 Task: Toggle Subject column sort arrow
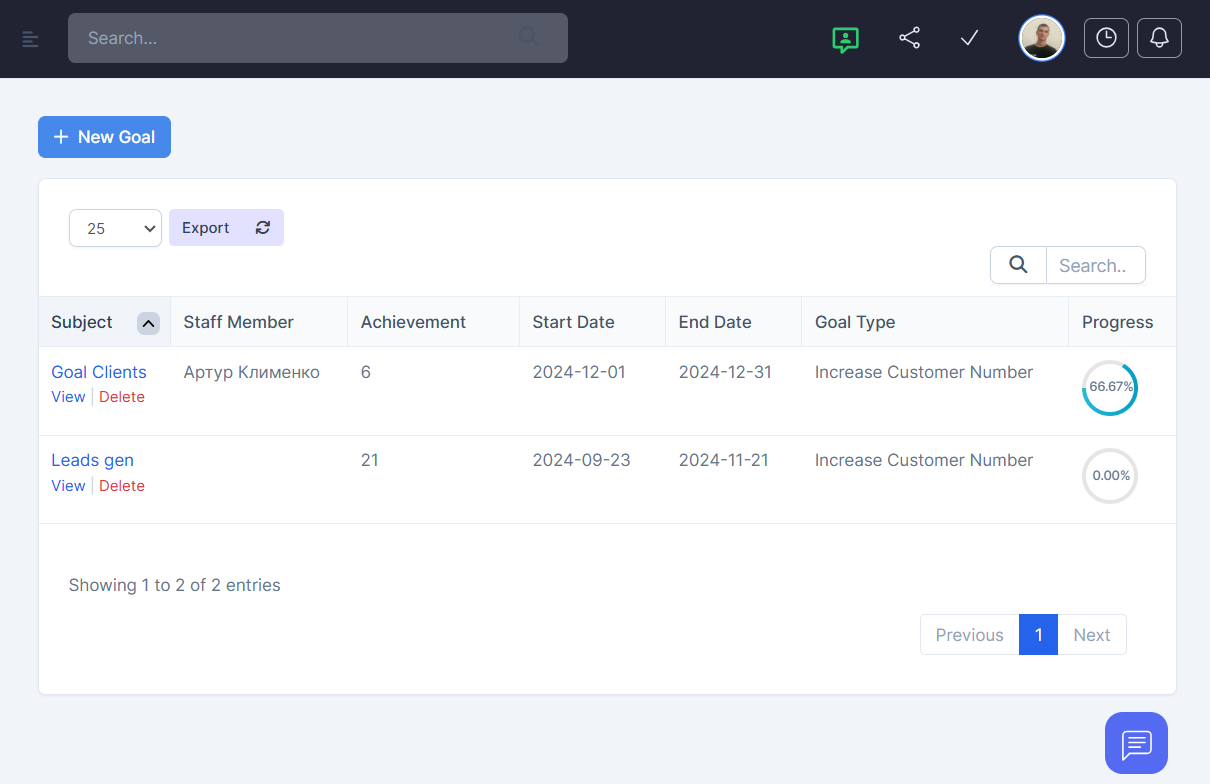tap(148, 323)
